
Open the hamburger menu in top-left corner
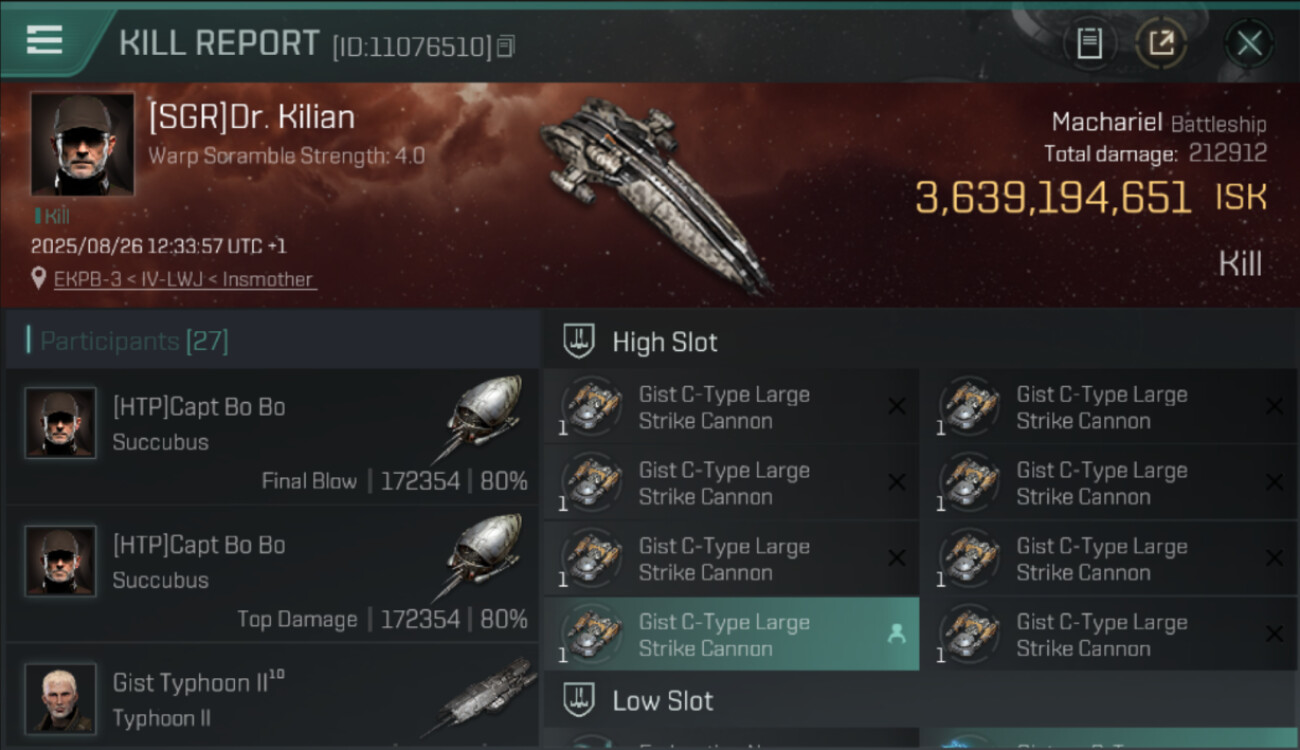(x=45, y=41)
